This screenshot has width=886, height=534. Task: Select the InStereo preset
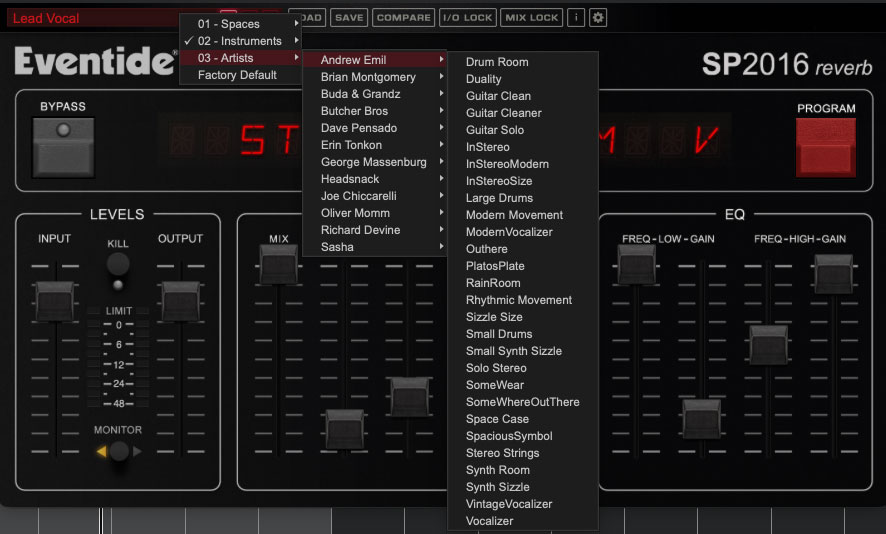[x=523, y=147]
